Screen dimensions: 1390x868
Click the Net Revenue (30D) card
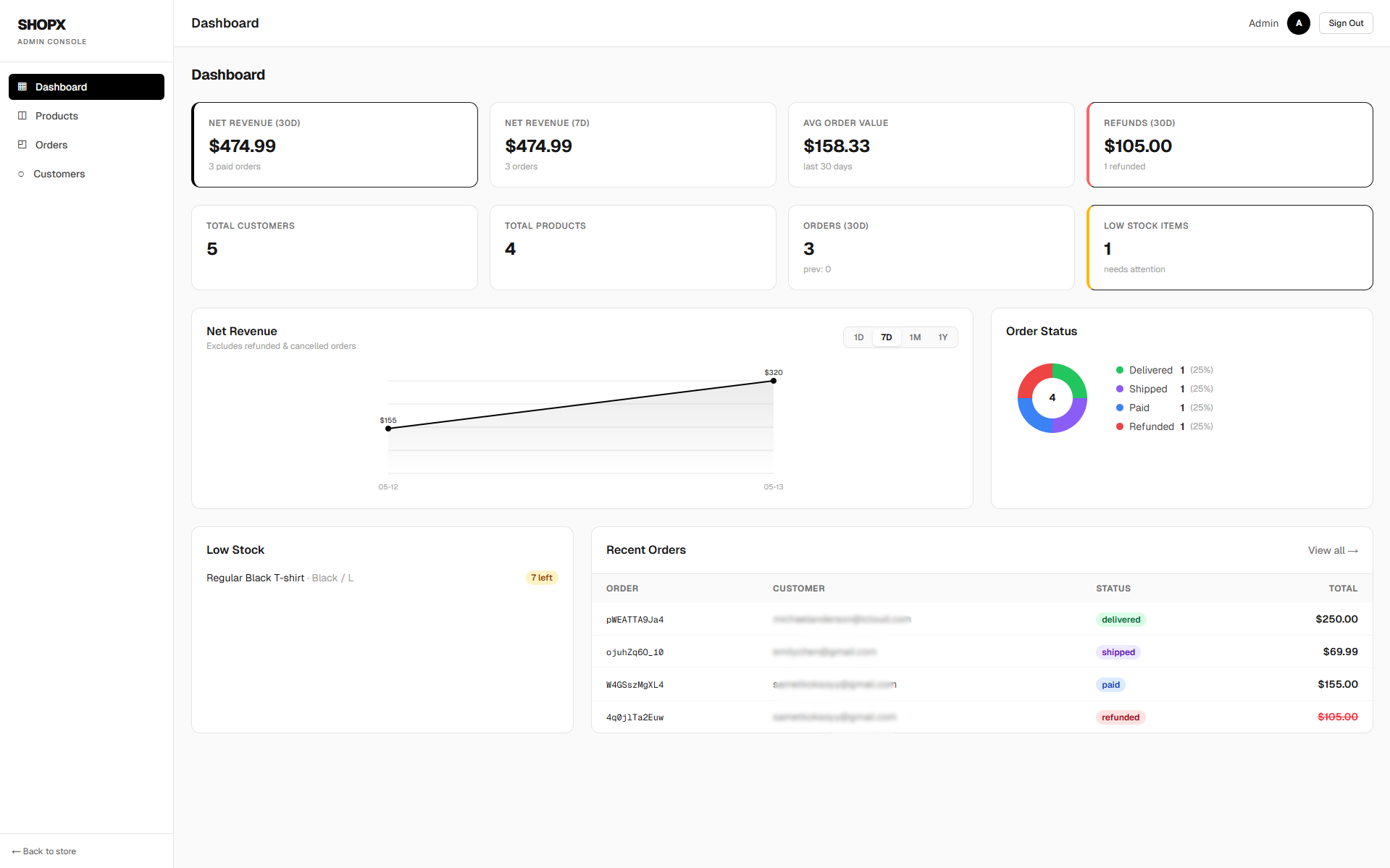335,145
